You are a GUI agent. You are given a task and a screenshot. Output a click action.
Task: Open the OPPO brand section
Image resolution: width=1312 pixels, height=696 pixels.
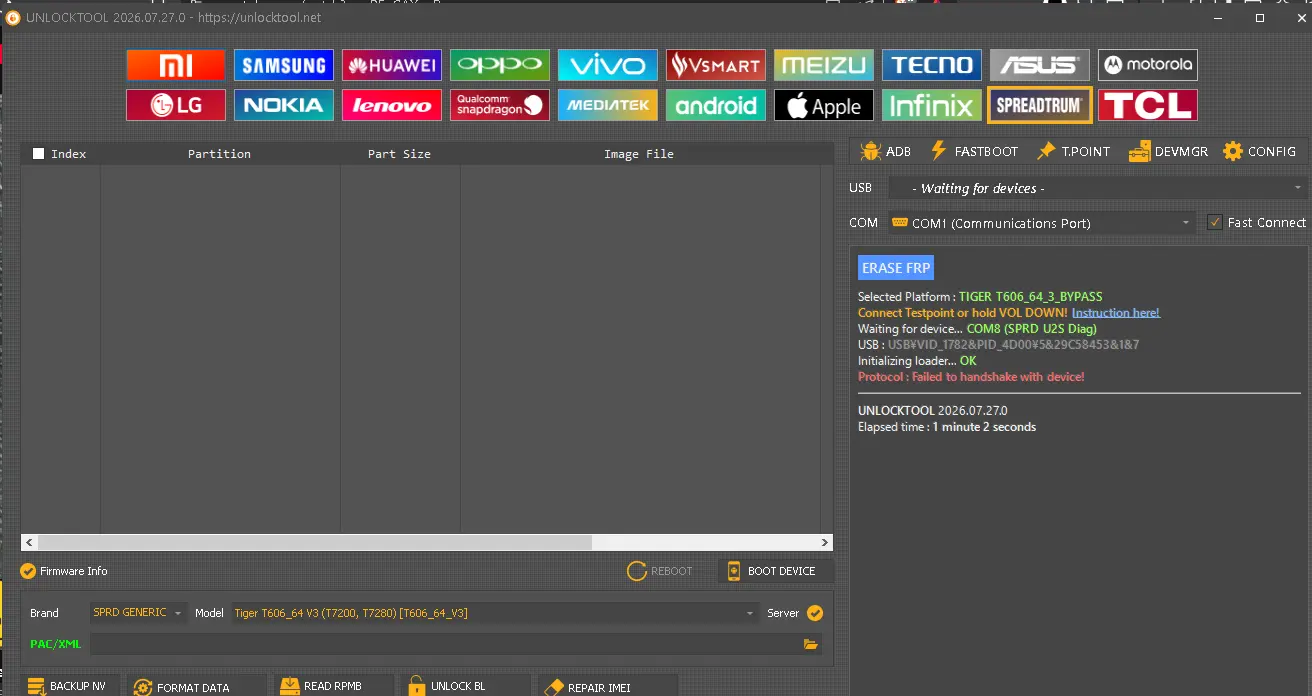coord(500,65)
